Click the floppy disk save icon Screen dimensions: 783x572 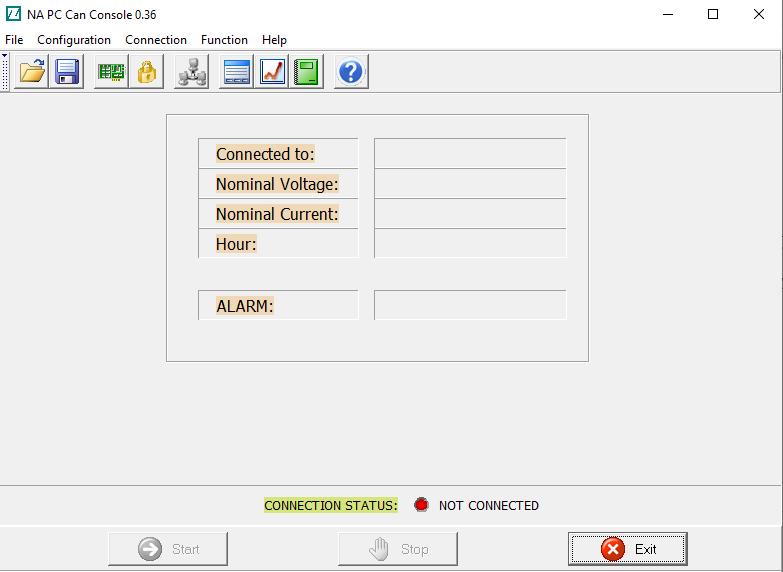68,72
